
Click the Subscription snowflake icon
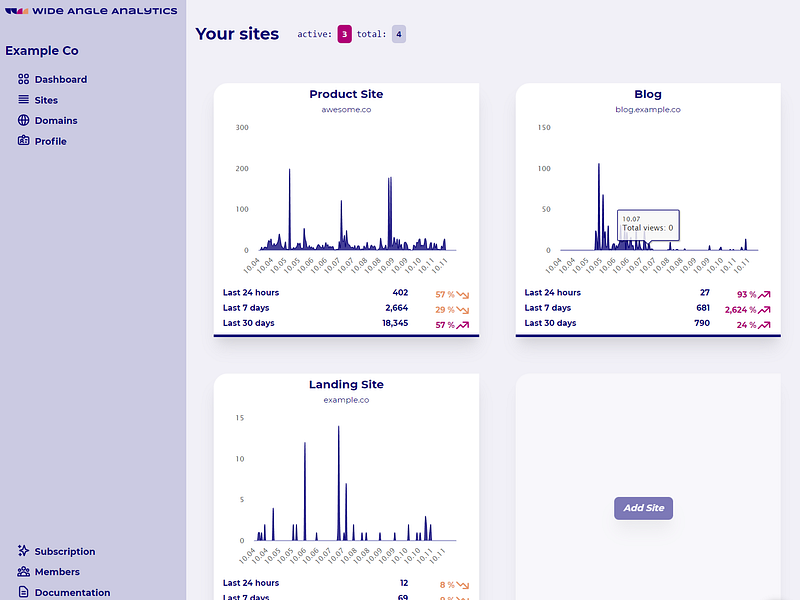click(x=23, y=551)
